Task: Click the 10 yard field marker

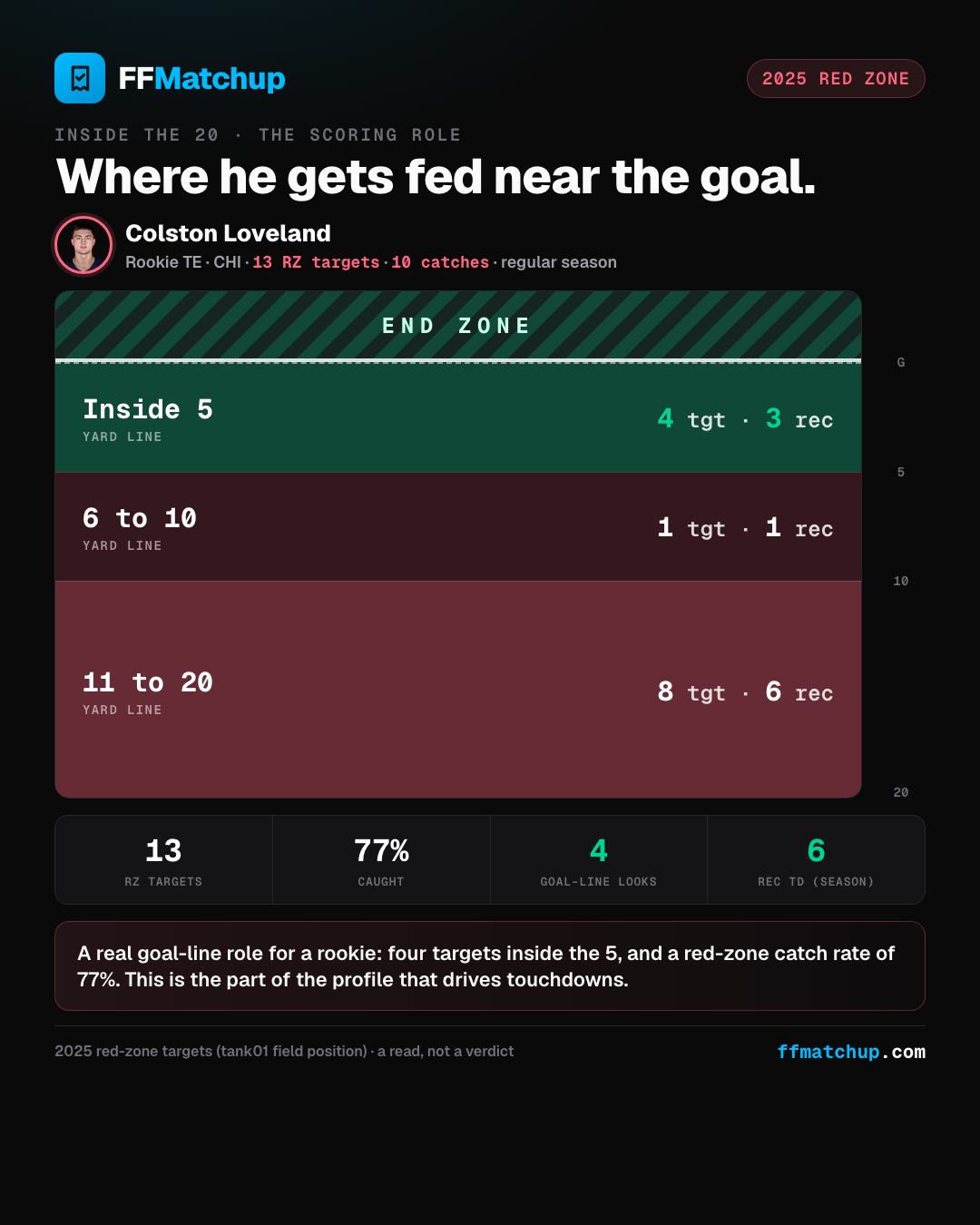Action: [x=901, y=581]
